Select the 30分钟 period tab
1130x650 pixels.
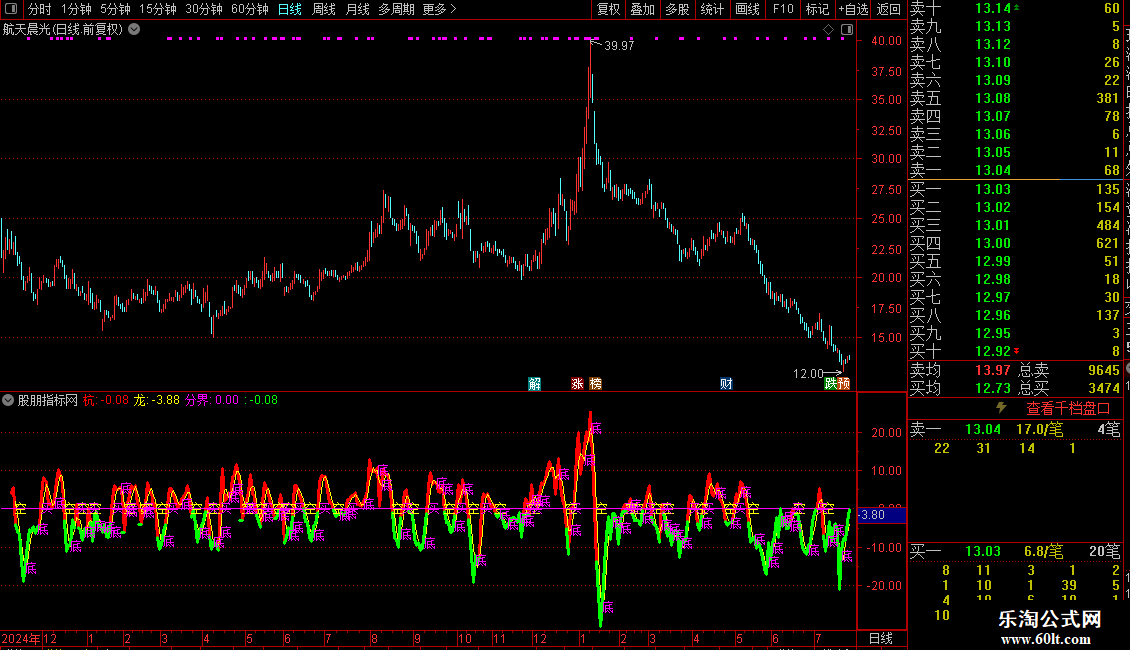pos(203,9)
